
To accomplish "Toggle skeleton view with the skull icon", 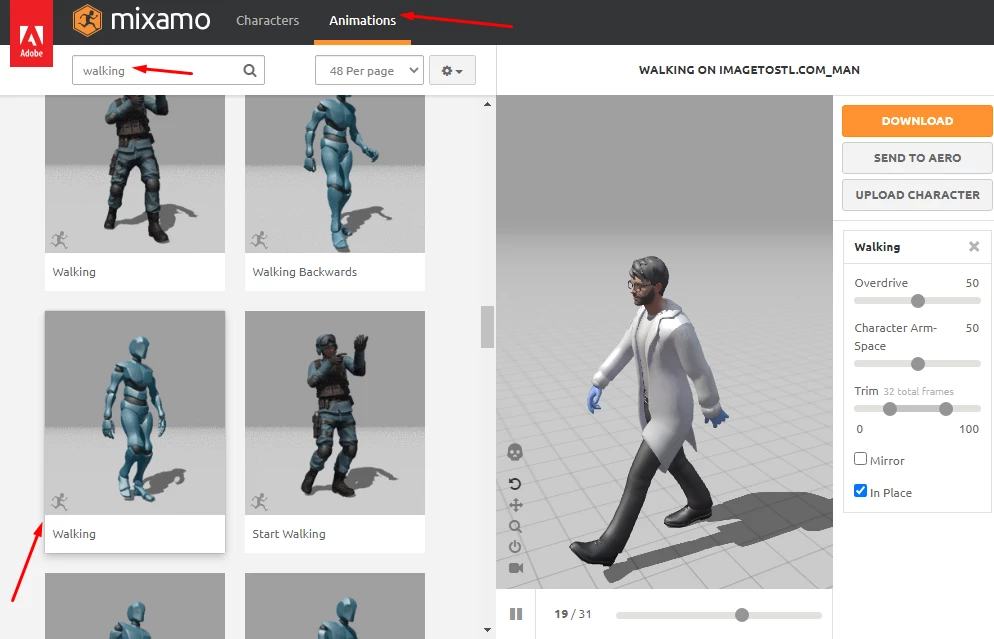I will [515, 452].
